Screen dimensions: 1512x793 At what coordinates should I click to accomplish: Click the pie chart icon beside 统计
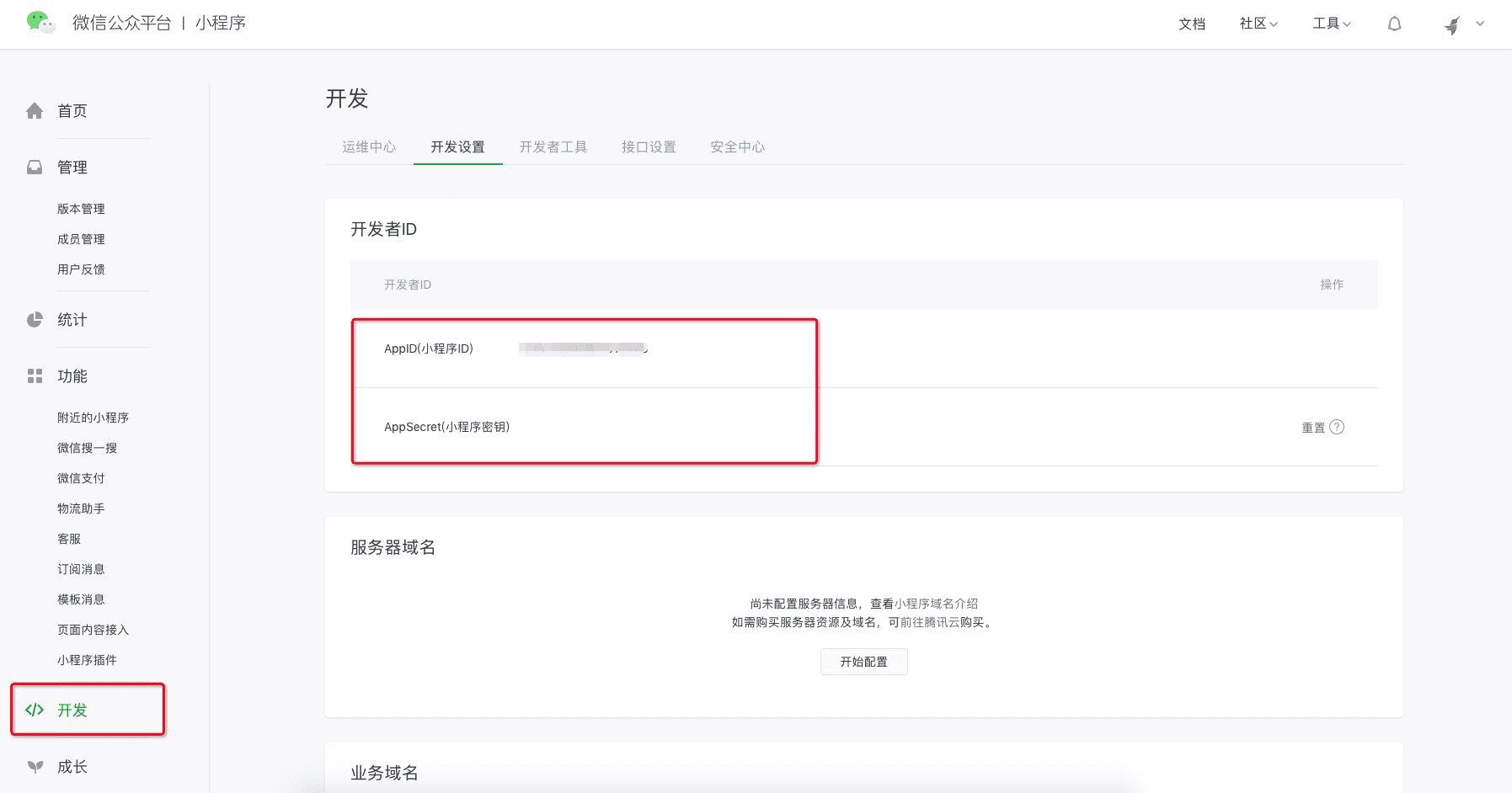(x=35, y=320)
